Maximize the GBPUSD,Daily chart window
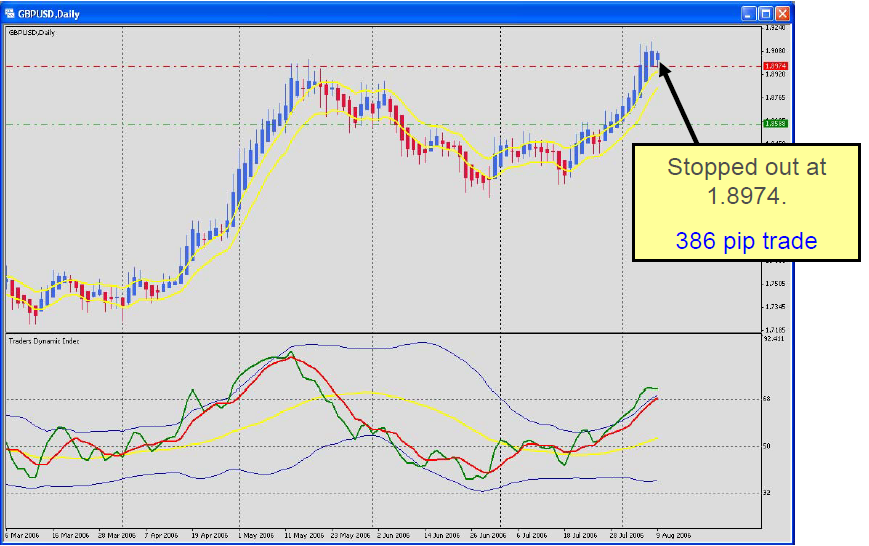 coord(766,13)
